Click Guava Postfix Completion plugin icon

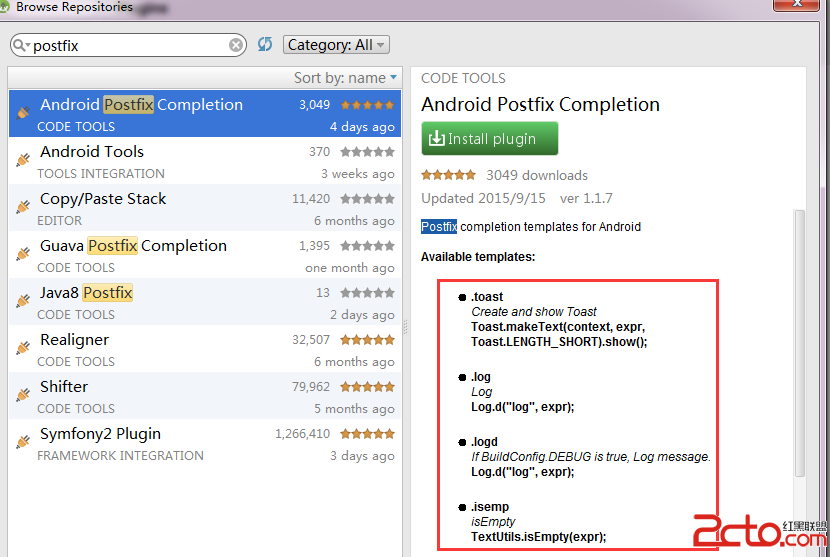pos(23,254)
